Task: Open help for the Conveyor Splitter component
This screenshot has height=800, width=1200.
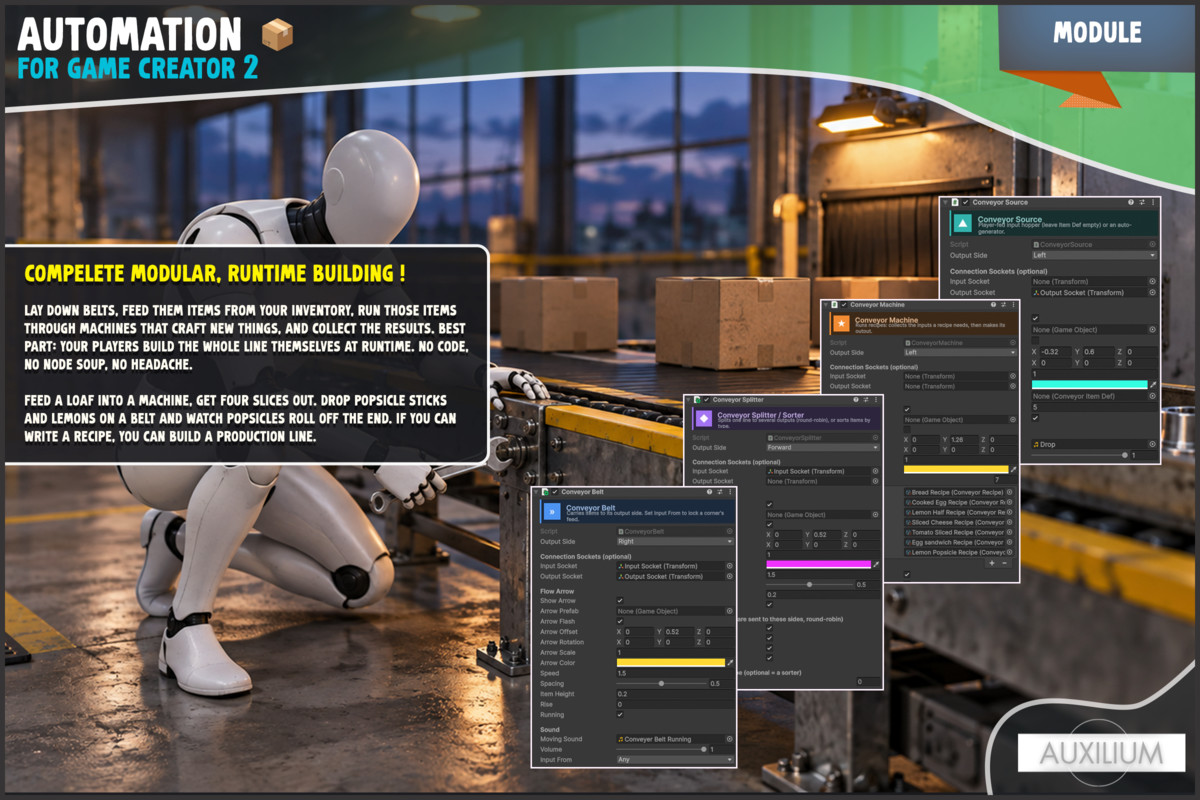Action: pyautogui.click(x=856, y=400)
